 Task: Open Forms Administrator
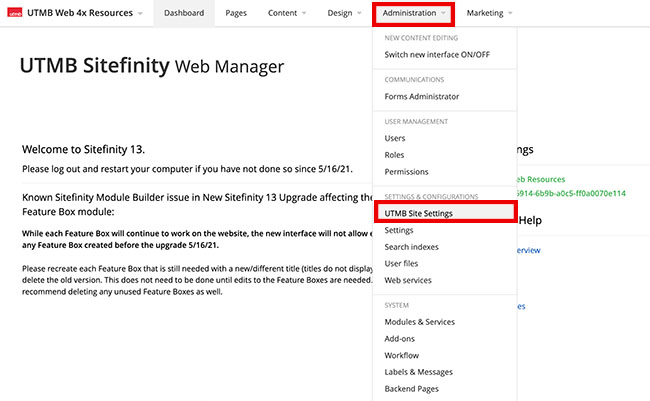click(421, 97)
